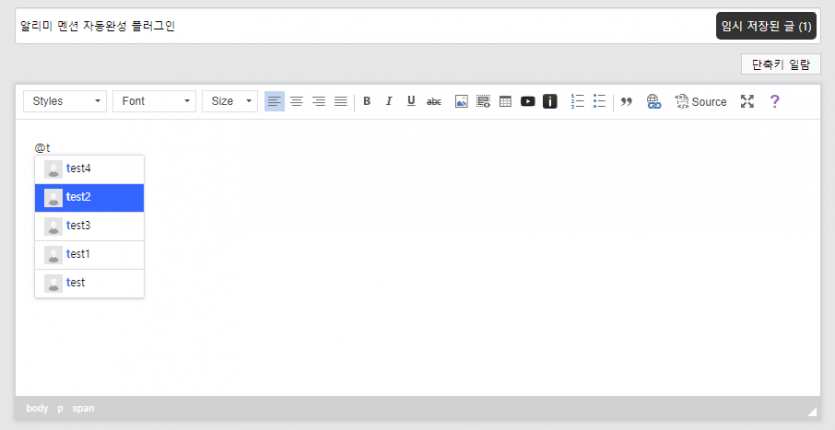Image resolution: width=835 pixels, height=430 pixels.
Task: Insert a hyperlink
Action: 654,101
